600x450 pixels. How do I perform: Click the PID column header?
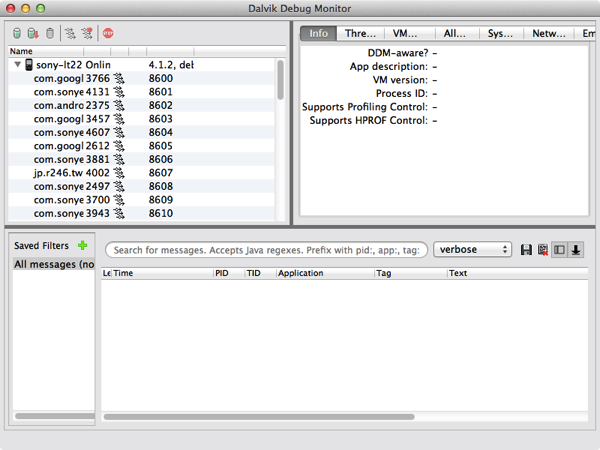coord(229,273)
